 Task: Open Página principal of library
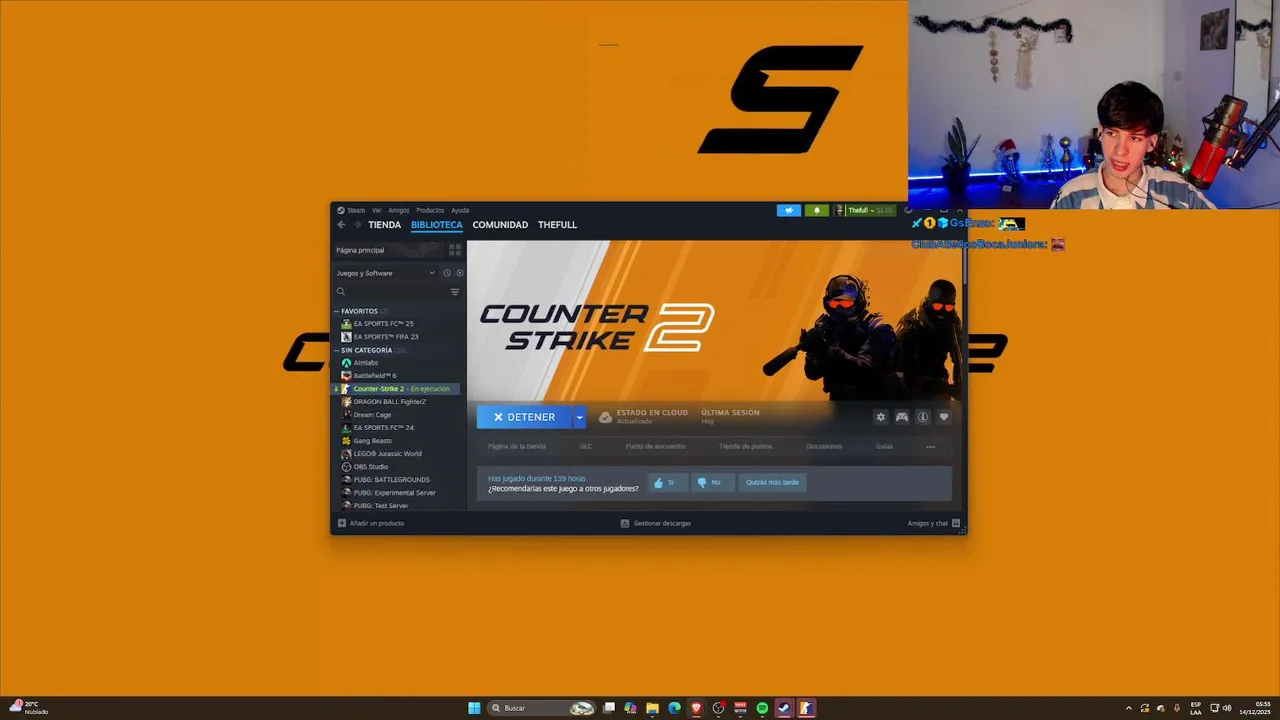point(390,250)
